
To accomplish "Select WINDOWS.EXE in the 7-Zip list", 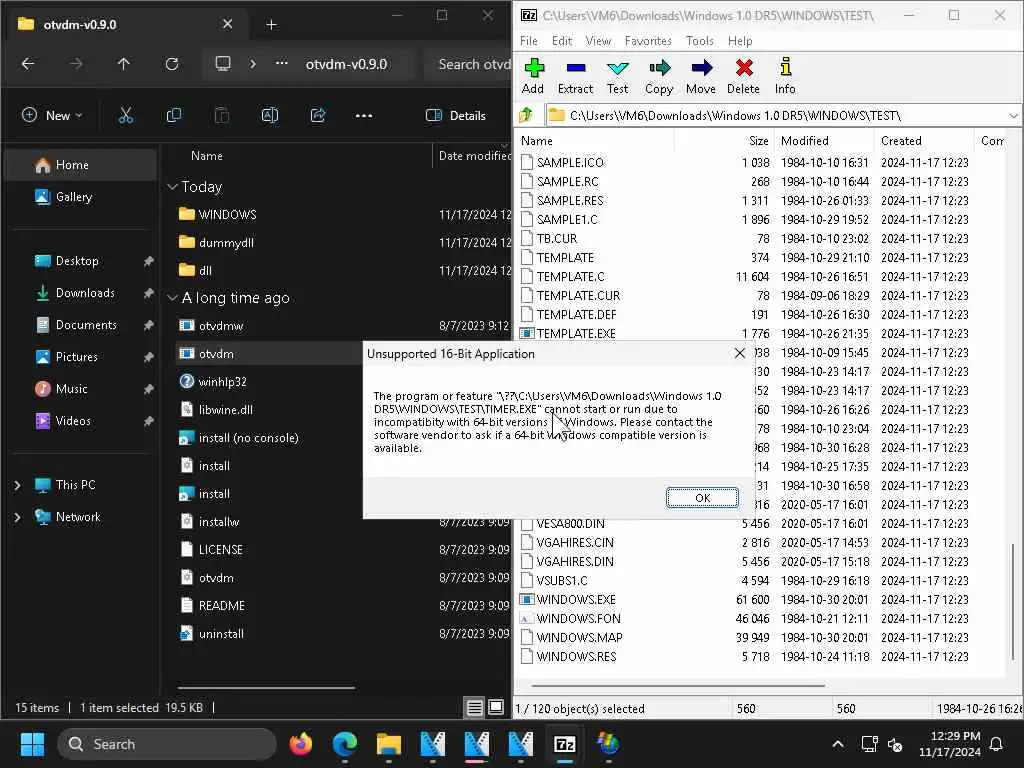I will (576, 600).
